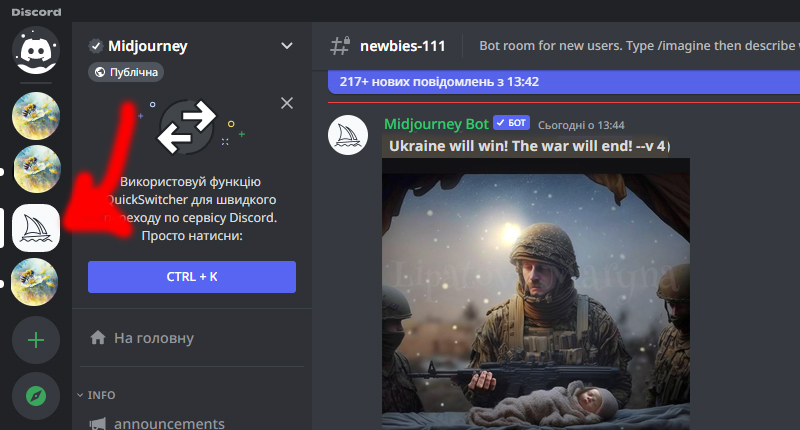The height and width of the screenshot is (430, 800).
Task: Open the generated soldier image thumbnail
Action: click(536, 294)
